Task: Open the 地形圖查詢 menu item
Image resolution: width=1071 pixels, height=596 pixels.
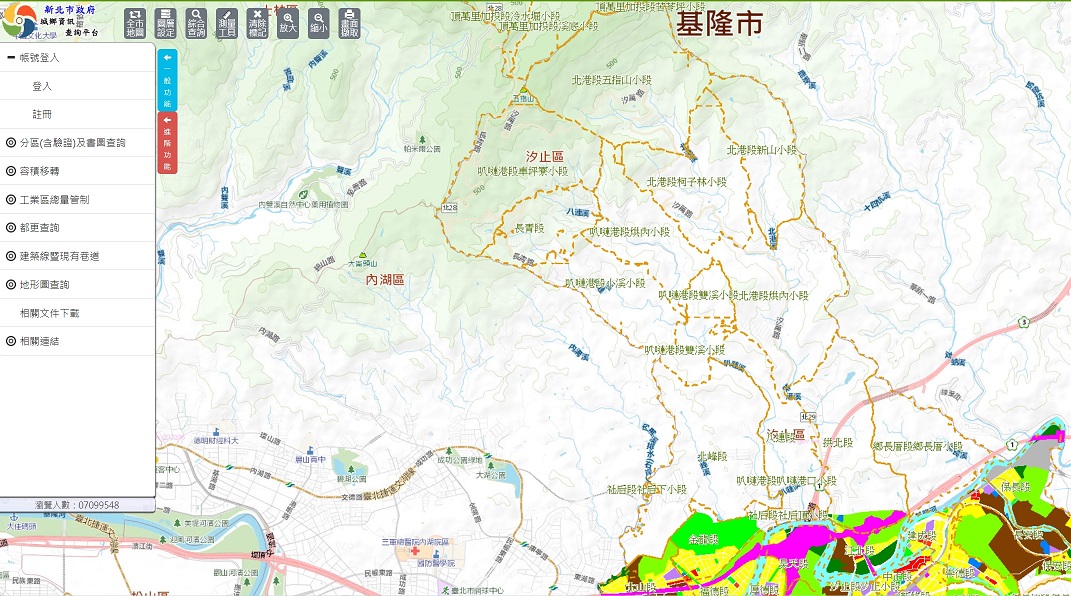Action: pyautogui.click(x=45, y=285)
